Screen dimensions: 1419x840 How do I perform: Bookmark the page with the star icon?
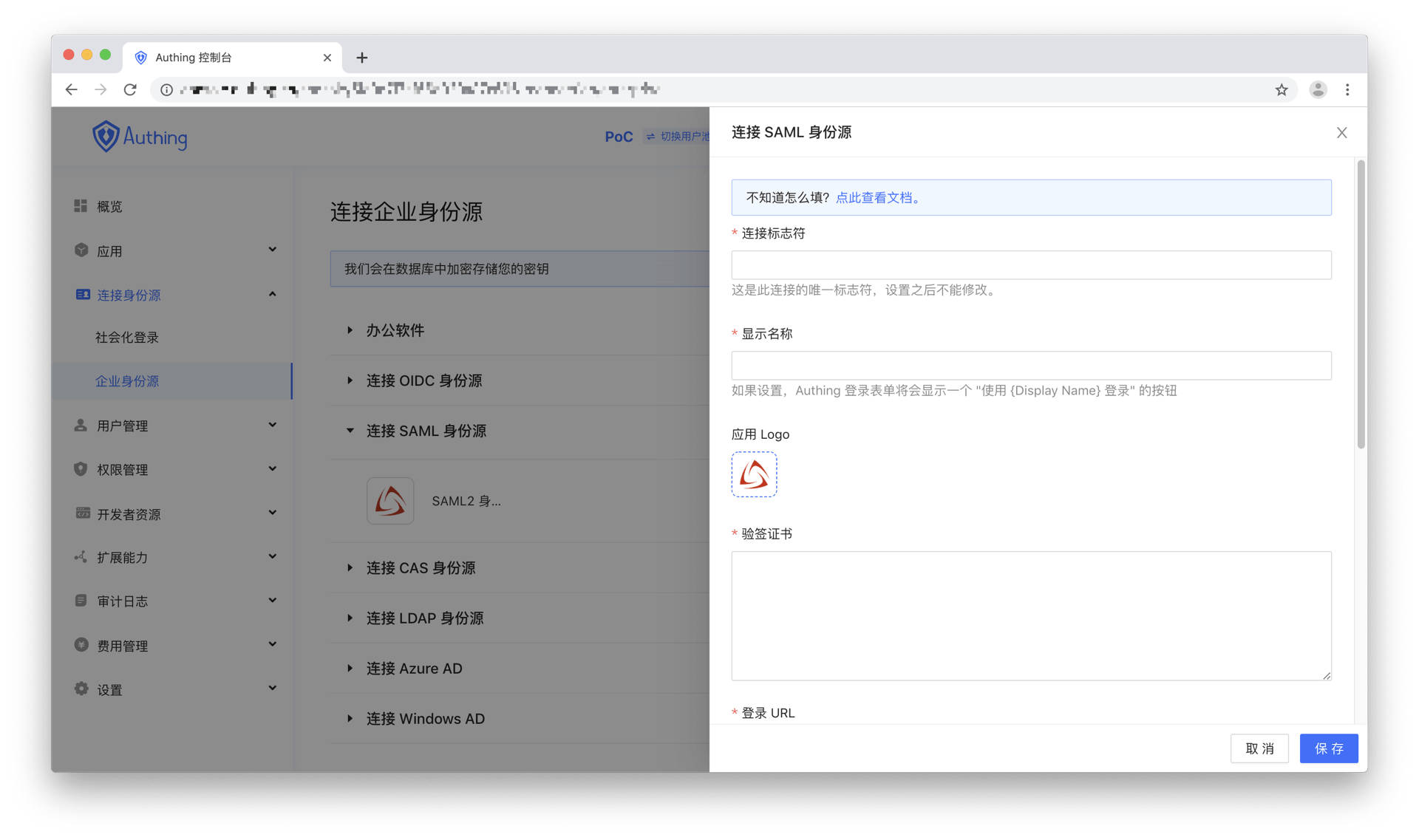click(x=1281, y=89)
